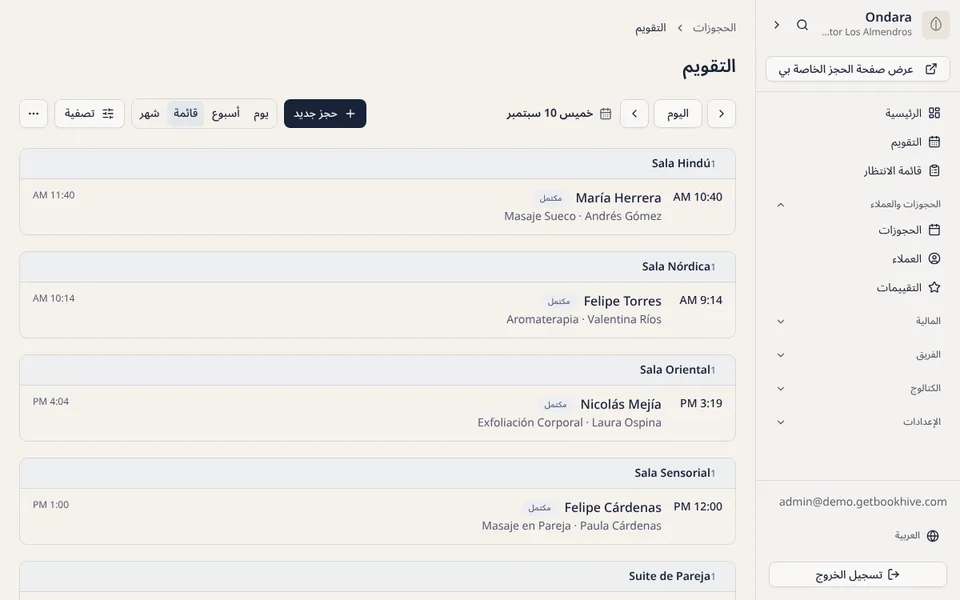Click the filter sliders icon in تصفية

pos(108,113)
